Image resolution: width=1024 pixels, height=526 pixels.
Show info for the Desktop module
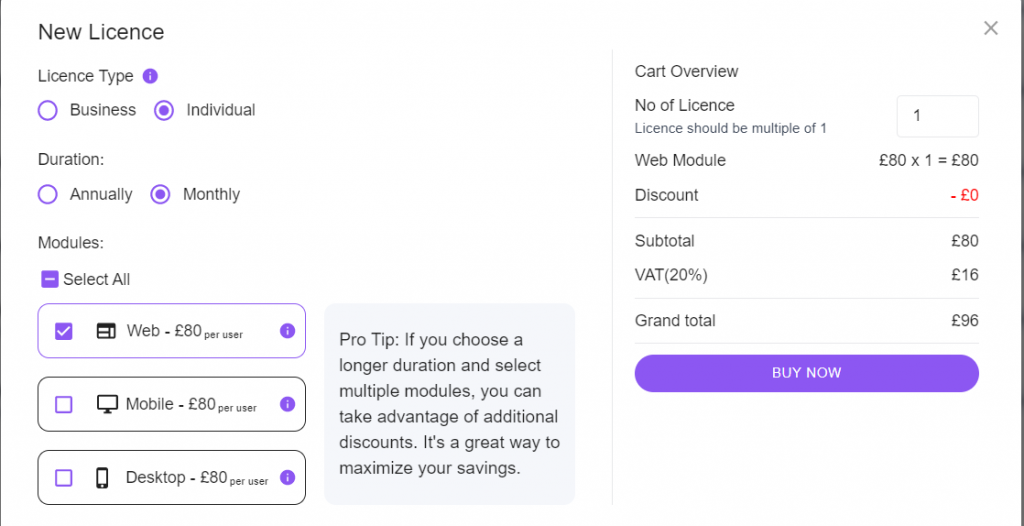point(287,478)
